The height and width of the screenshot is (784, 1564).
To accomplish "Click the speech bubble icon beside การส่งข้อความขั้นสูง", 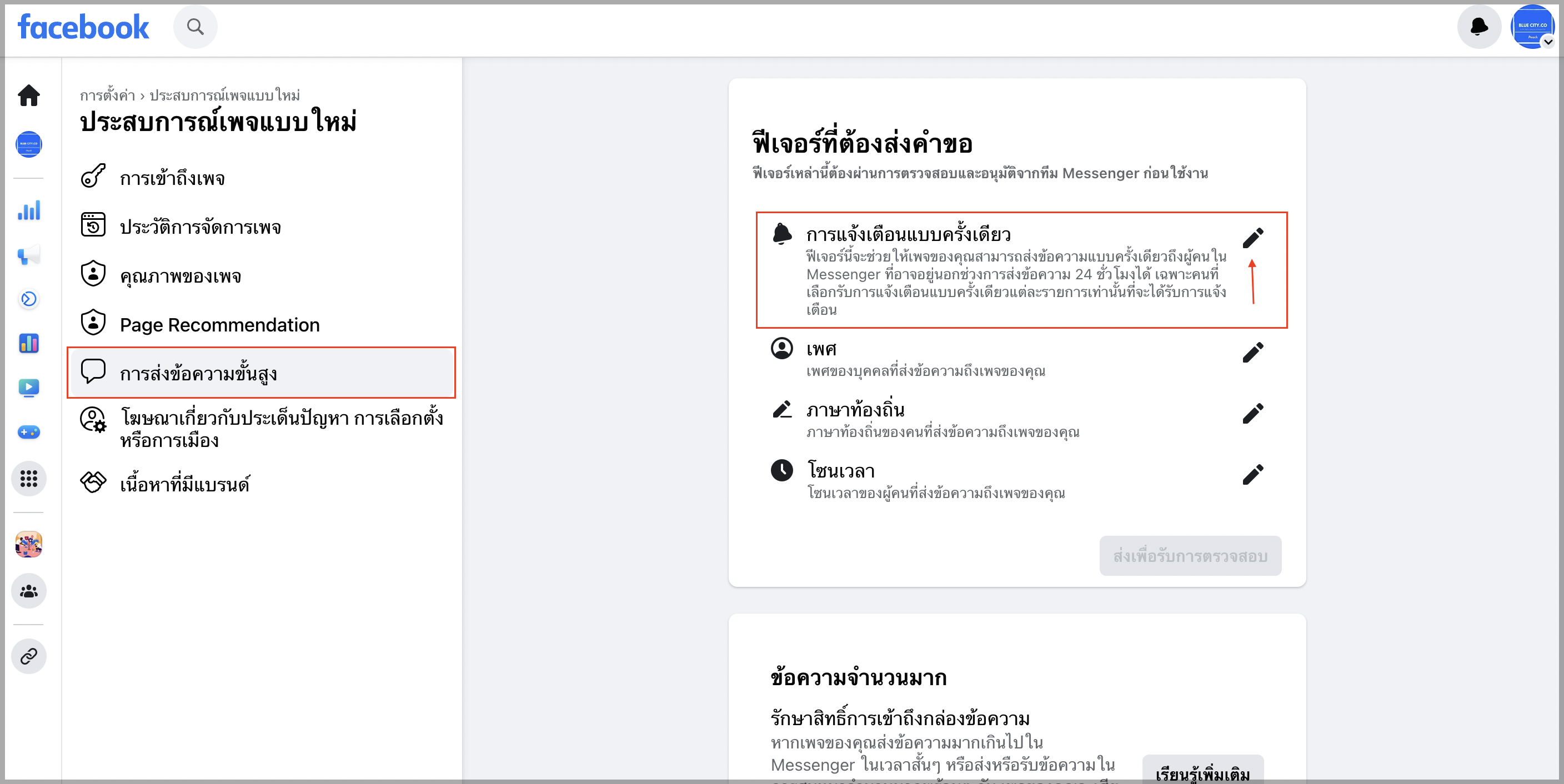I will pos(93,371).
